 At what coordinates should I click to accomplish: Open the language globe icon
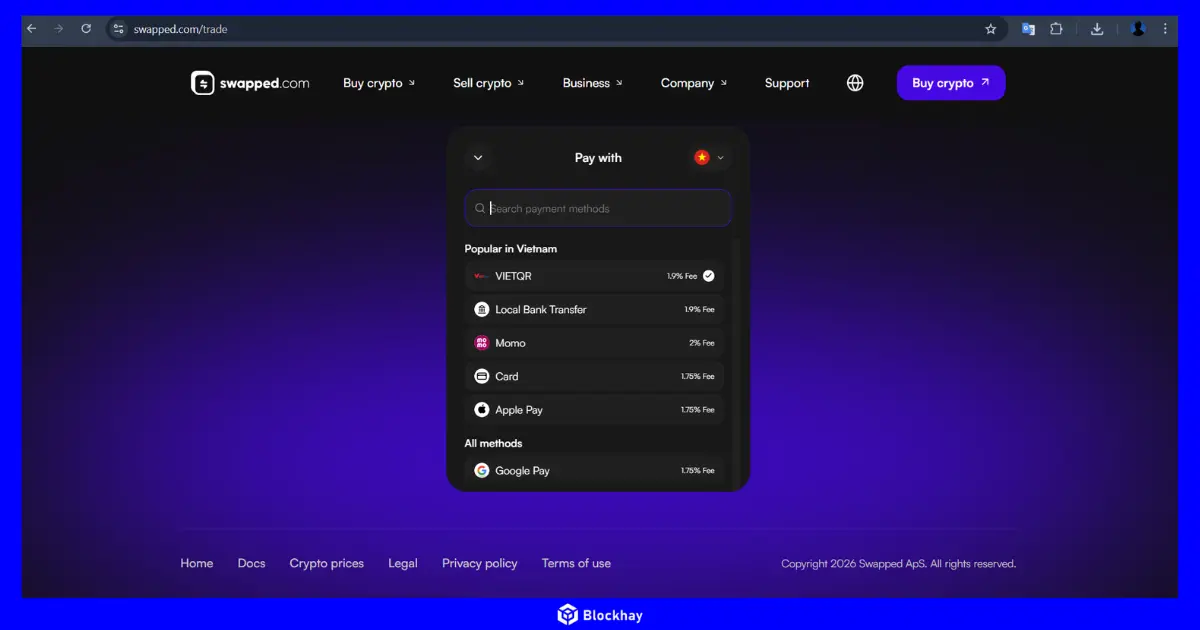point(855,83)
